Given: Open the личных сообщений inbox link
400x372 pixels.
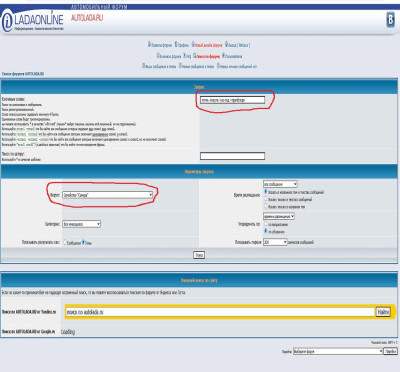Looking at the screenshot, I should click(238, 66).
